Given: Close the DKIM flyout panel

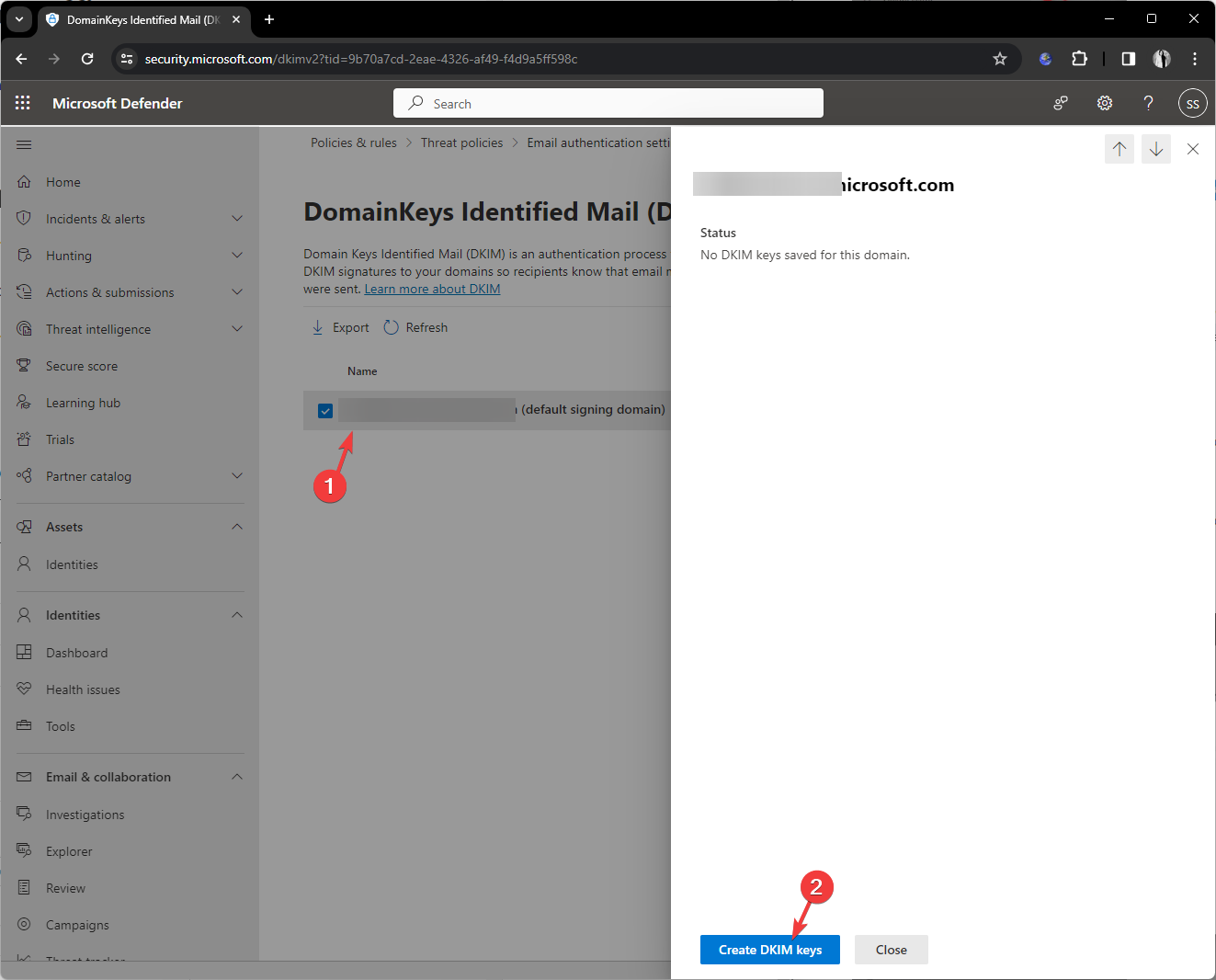Looking at the screenshot, I should (x=1193, y=149).
